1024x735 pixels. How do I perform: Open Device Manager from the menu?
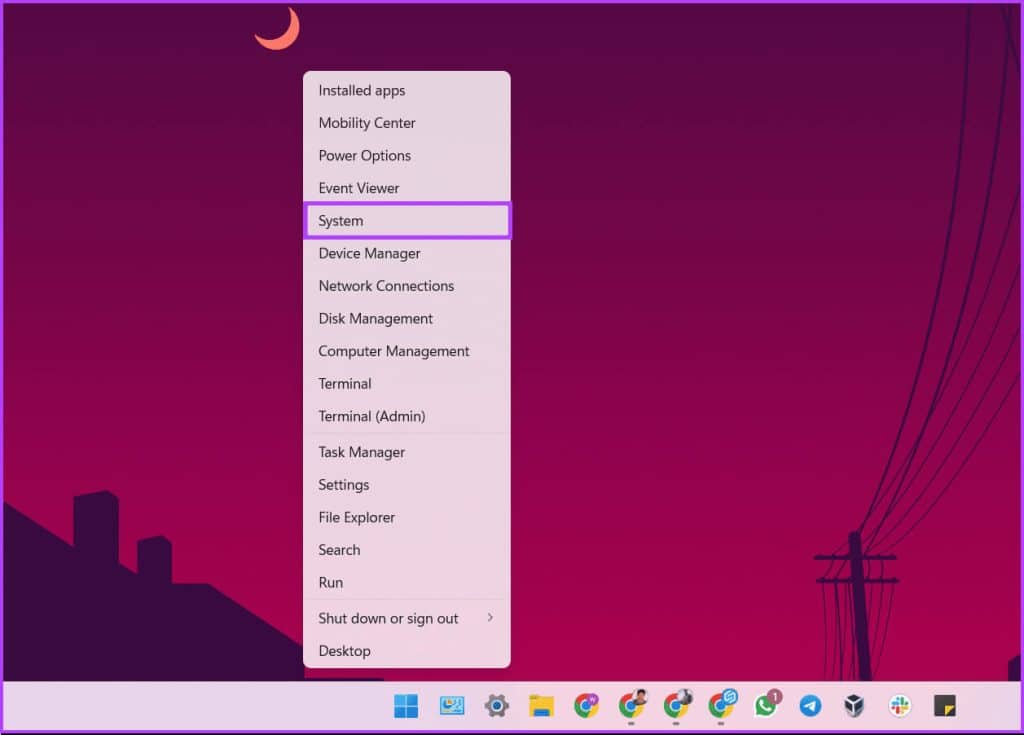pyautogui.click(x=407, y=253)
